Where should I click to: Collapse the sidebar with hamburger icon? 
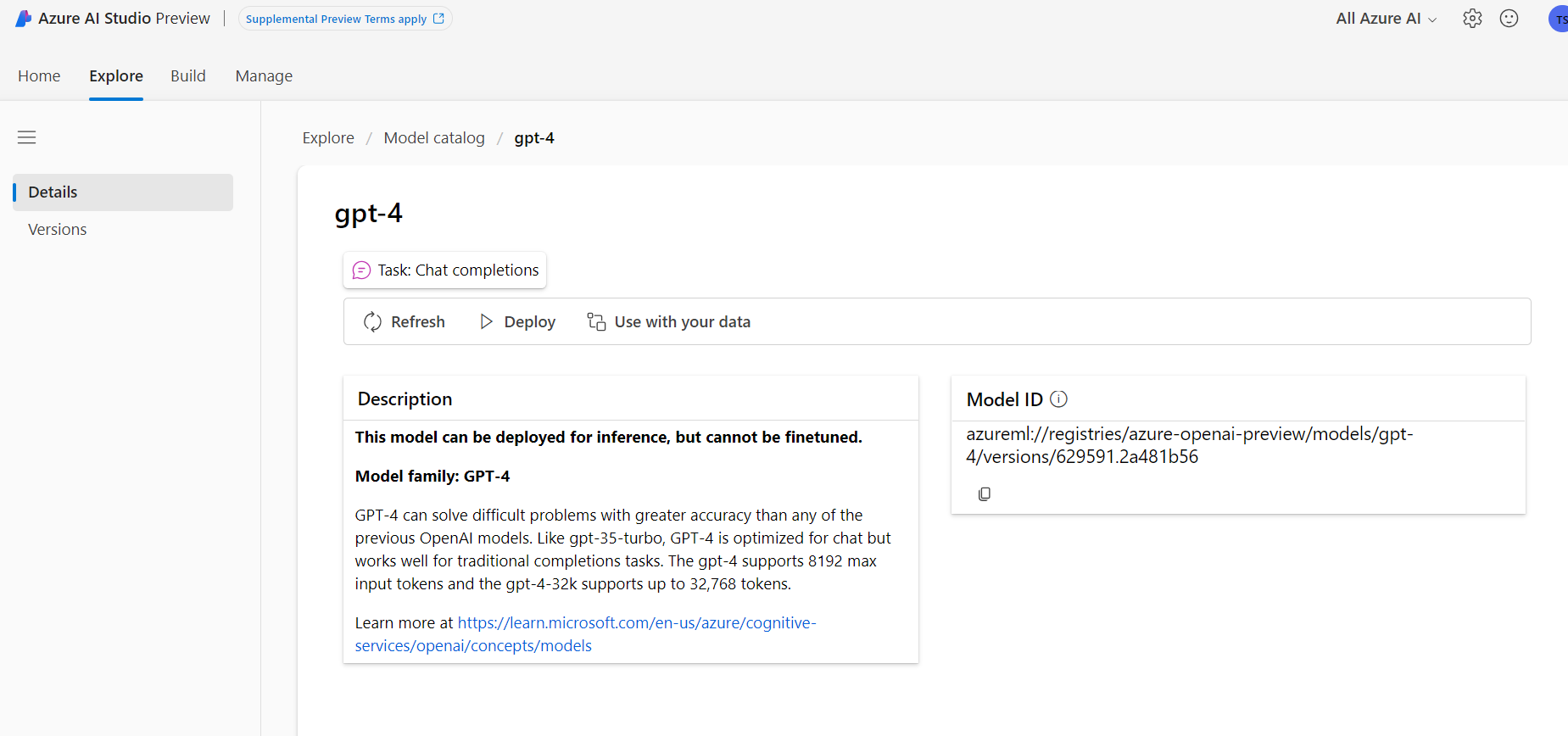pos(27,137)
